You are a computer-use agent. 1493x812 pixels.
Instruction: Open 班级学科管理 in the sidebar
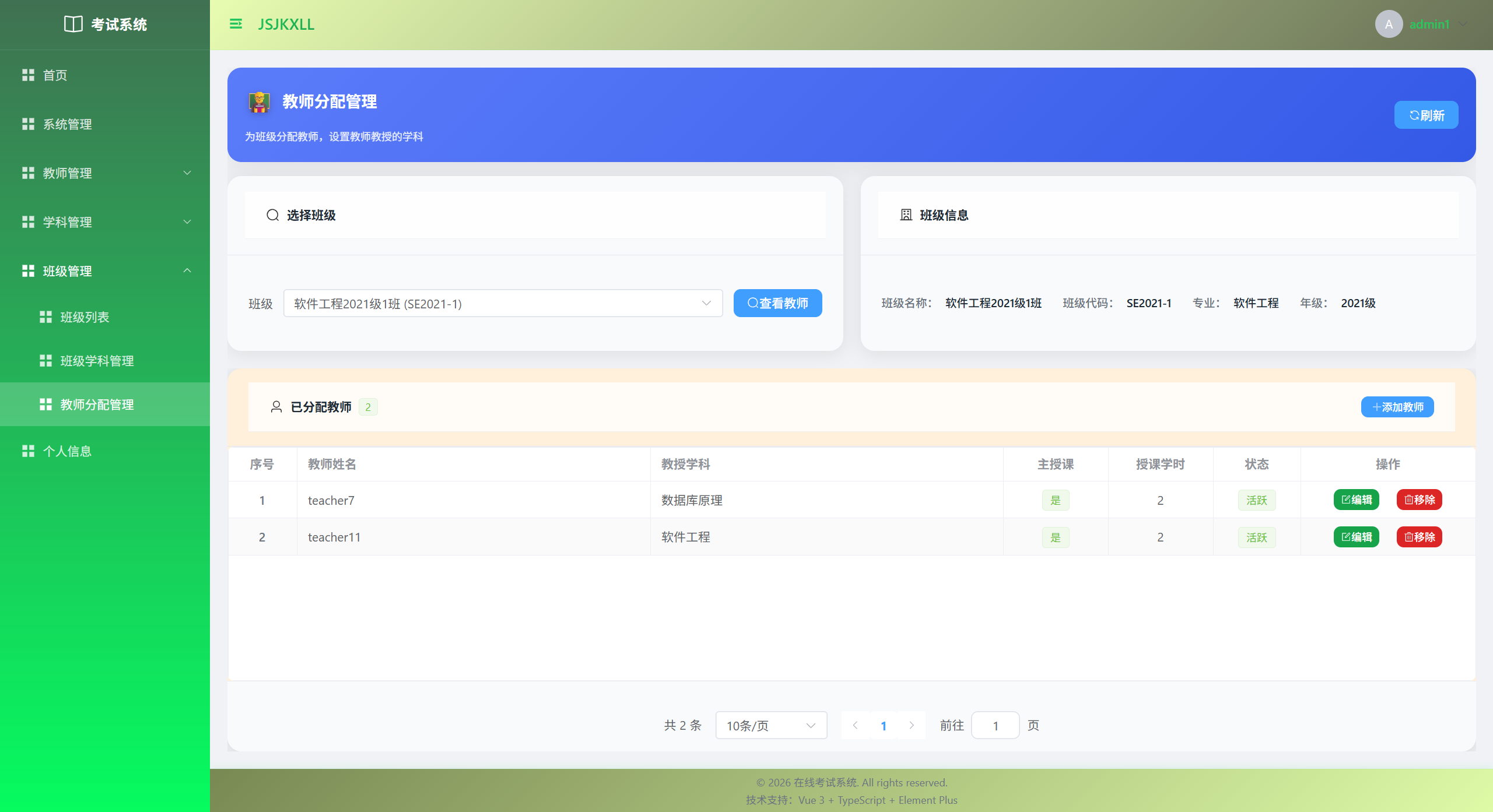(x=97, y=361)
